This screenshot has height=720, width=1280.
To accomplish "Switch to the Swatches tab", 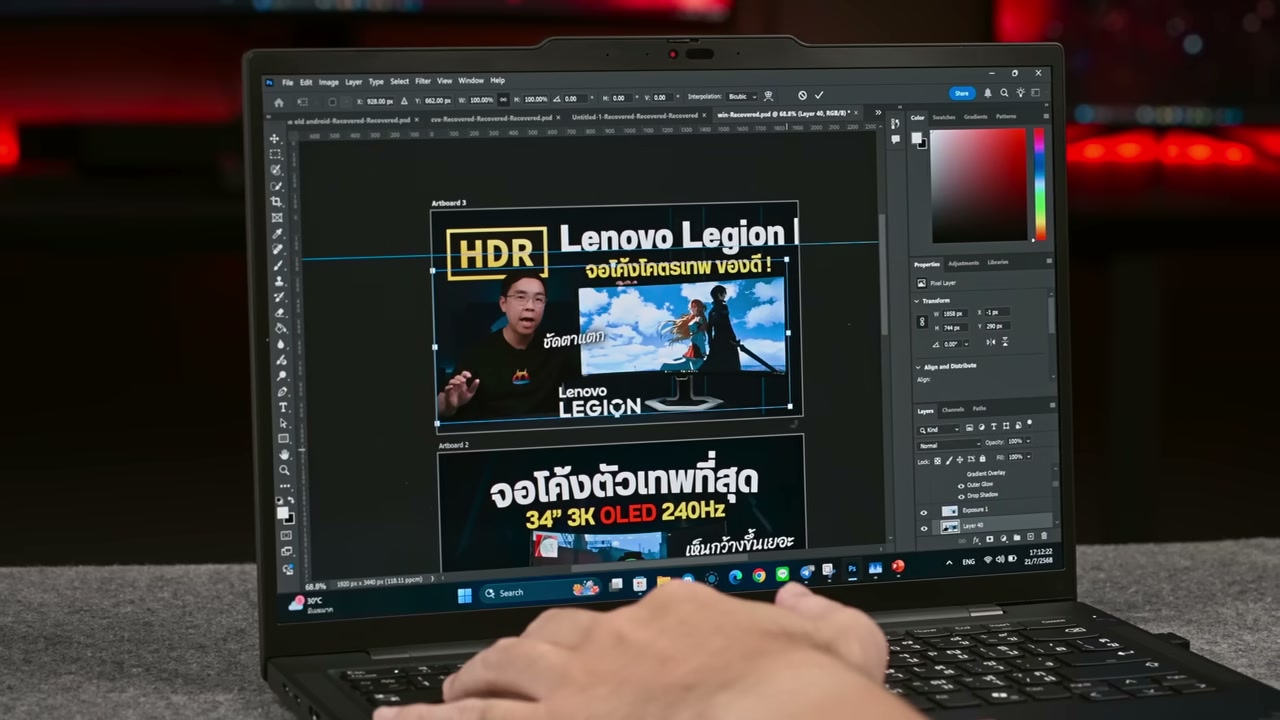I will click(944, 117).
